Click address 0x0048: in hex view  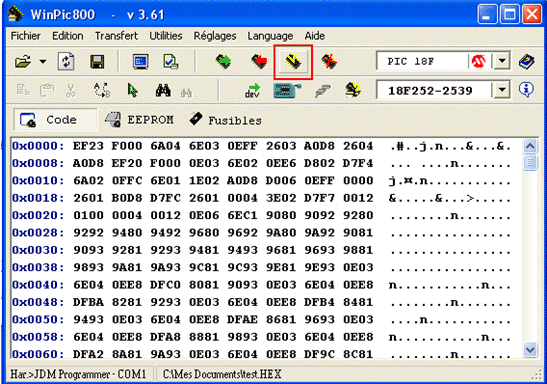38,302
